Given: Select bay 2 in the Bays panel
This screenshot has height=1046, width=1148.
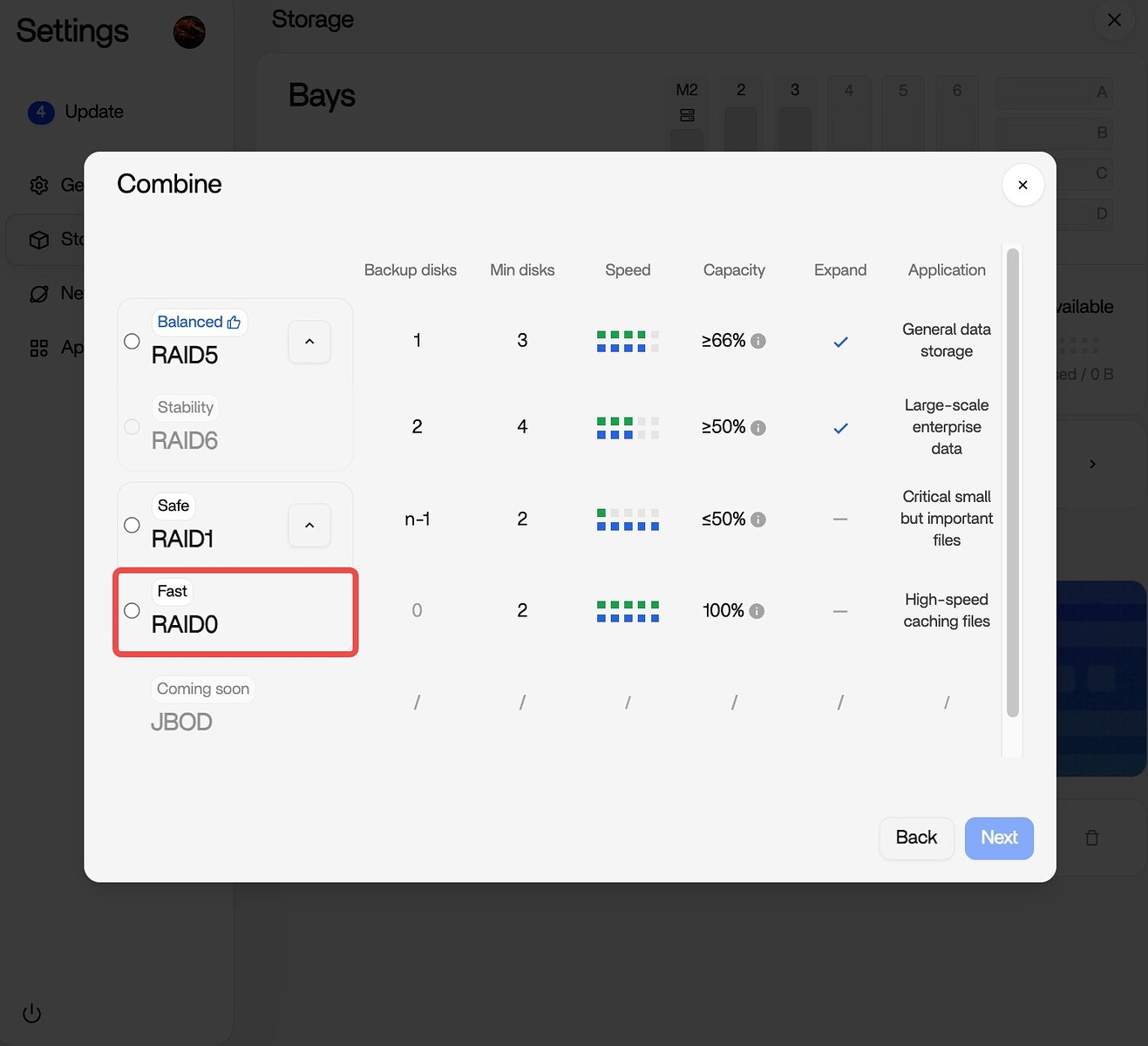Looking at the screenshot, I should 741,113.
